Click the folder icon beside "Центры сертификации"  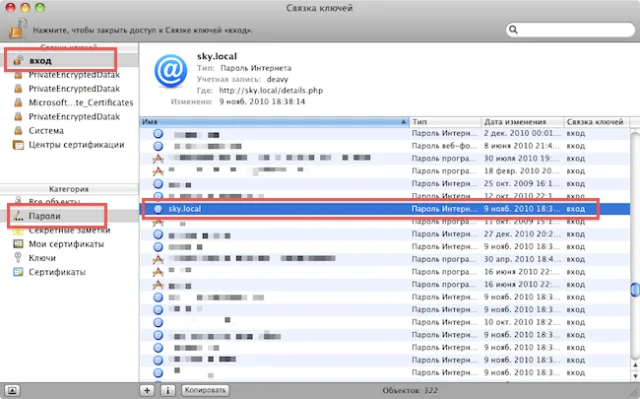point(18,145)
